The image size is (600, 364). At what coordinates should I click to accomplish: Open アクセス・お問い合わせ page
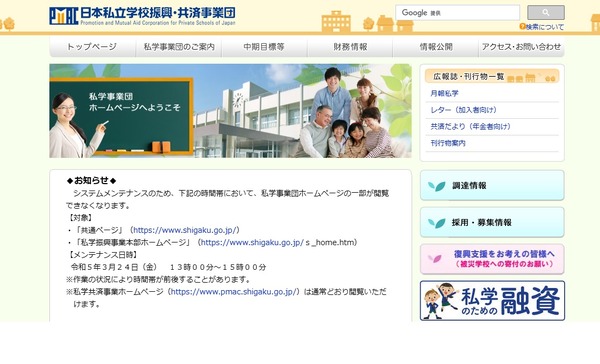[x=522, y=47]
